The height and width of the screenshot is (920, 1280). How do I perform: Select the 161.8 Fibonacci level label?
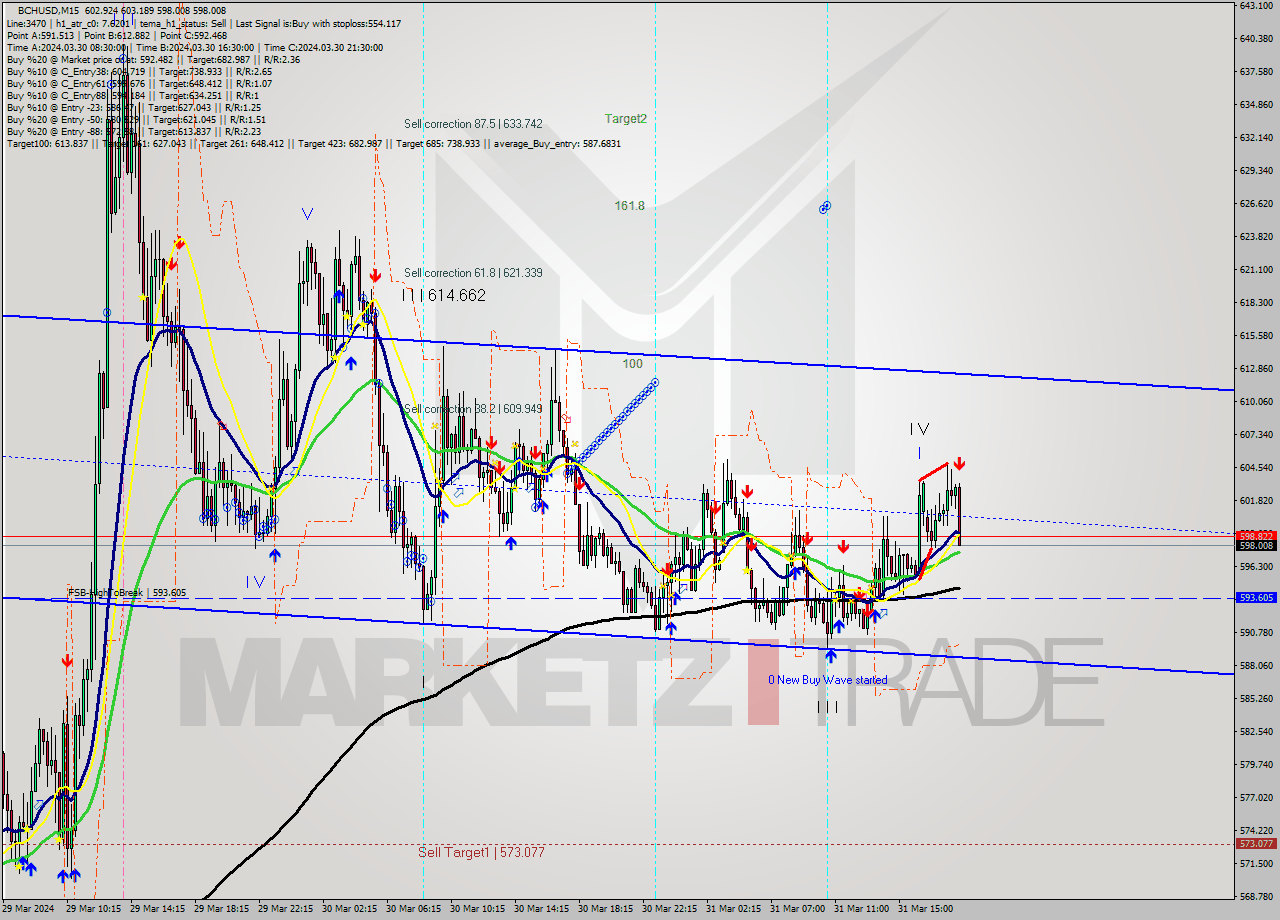click(x=629, y=206)
